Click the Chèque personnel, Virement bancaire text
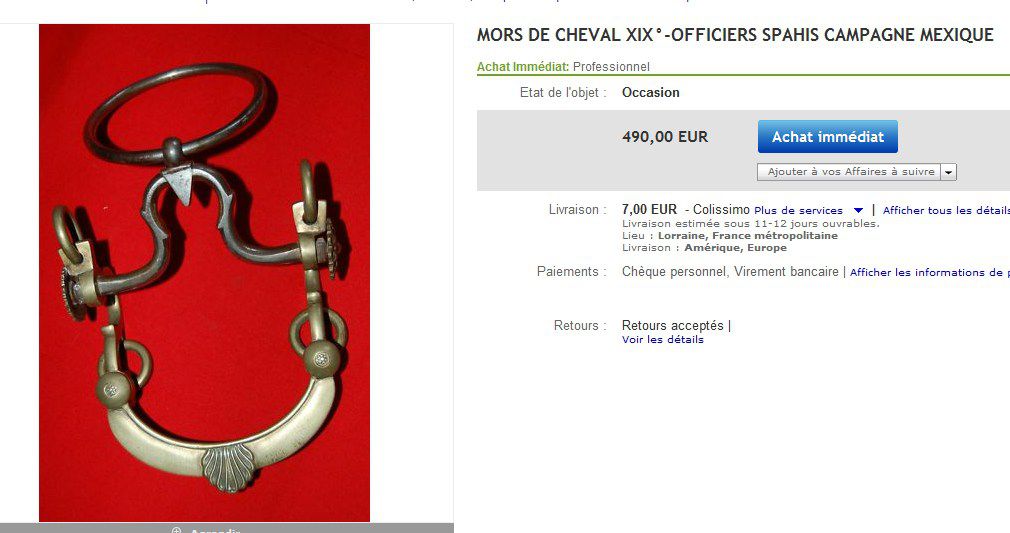Viewport: 1010px width, 533px height. point(730,271)
